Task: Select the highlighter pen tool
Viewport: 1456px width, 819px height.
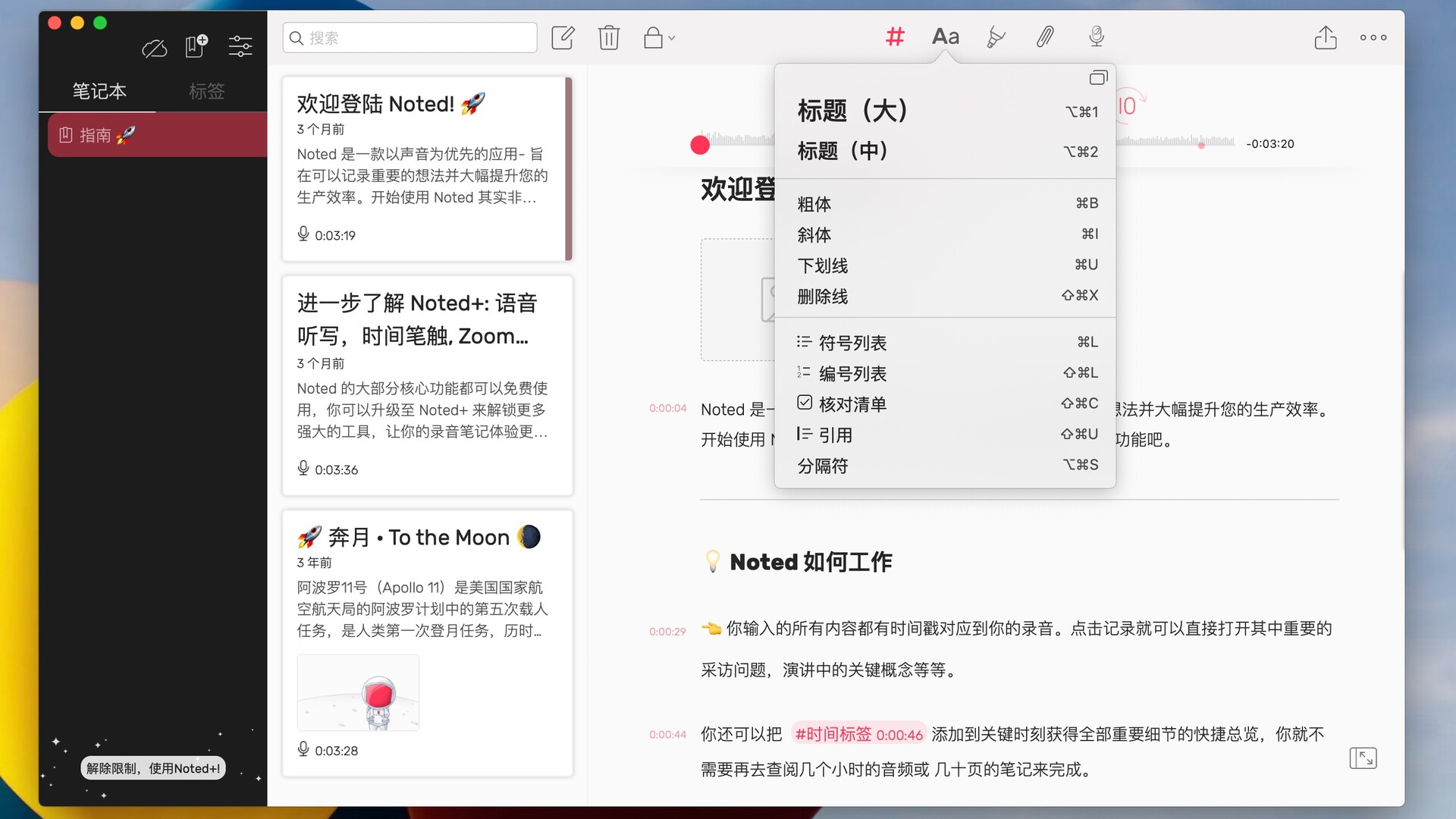Action: (995, 36)
